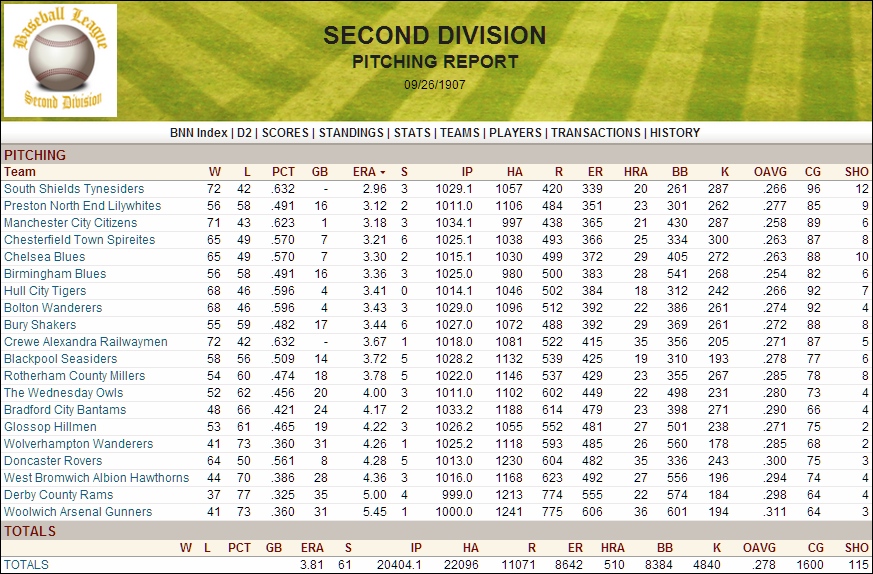Open Derby County Rams team page
The height and width of the screenshot is (574, 873).
pyautogui.click(x=58, y=495)
